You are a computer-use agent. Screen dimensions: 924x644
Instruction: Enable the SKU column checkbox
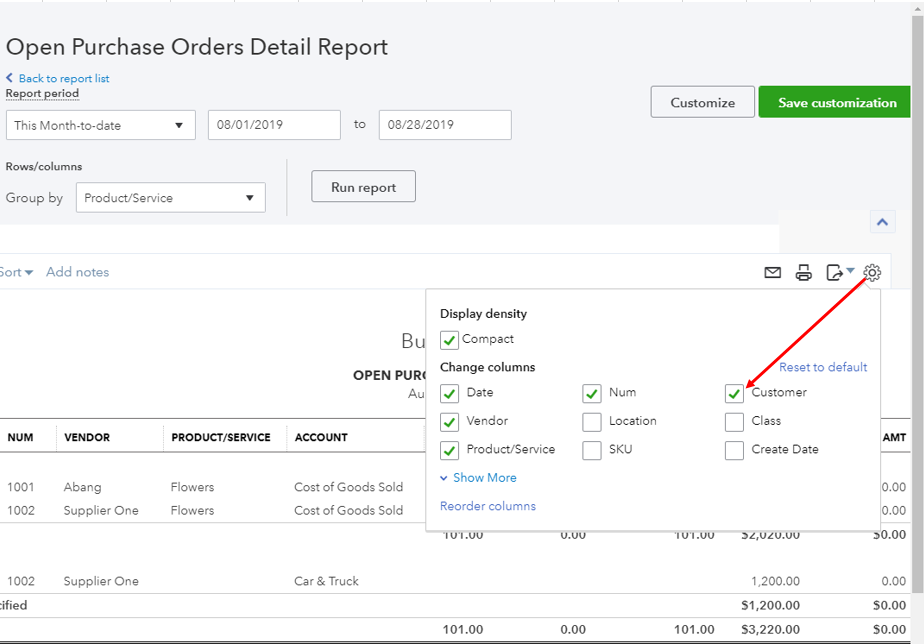point(592,450)
